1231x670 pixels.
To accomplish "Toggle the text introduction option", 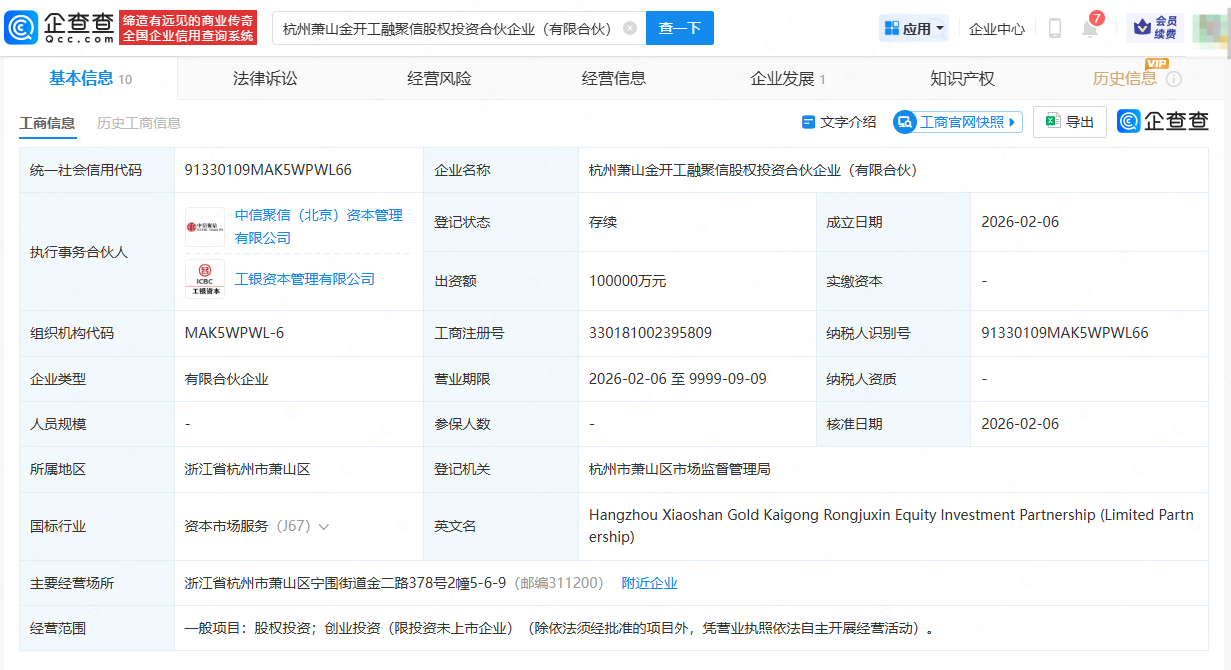I will tap(838, 122).
